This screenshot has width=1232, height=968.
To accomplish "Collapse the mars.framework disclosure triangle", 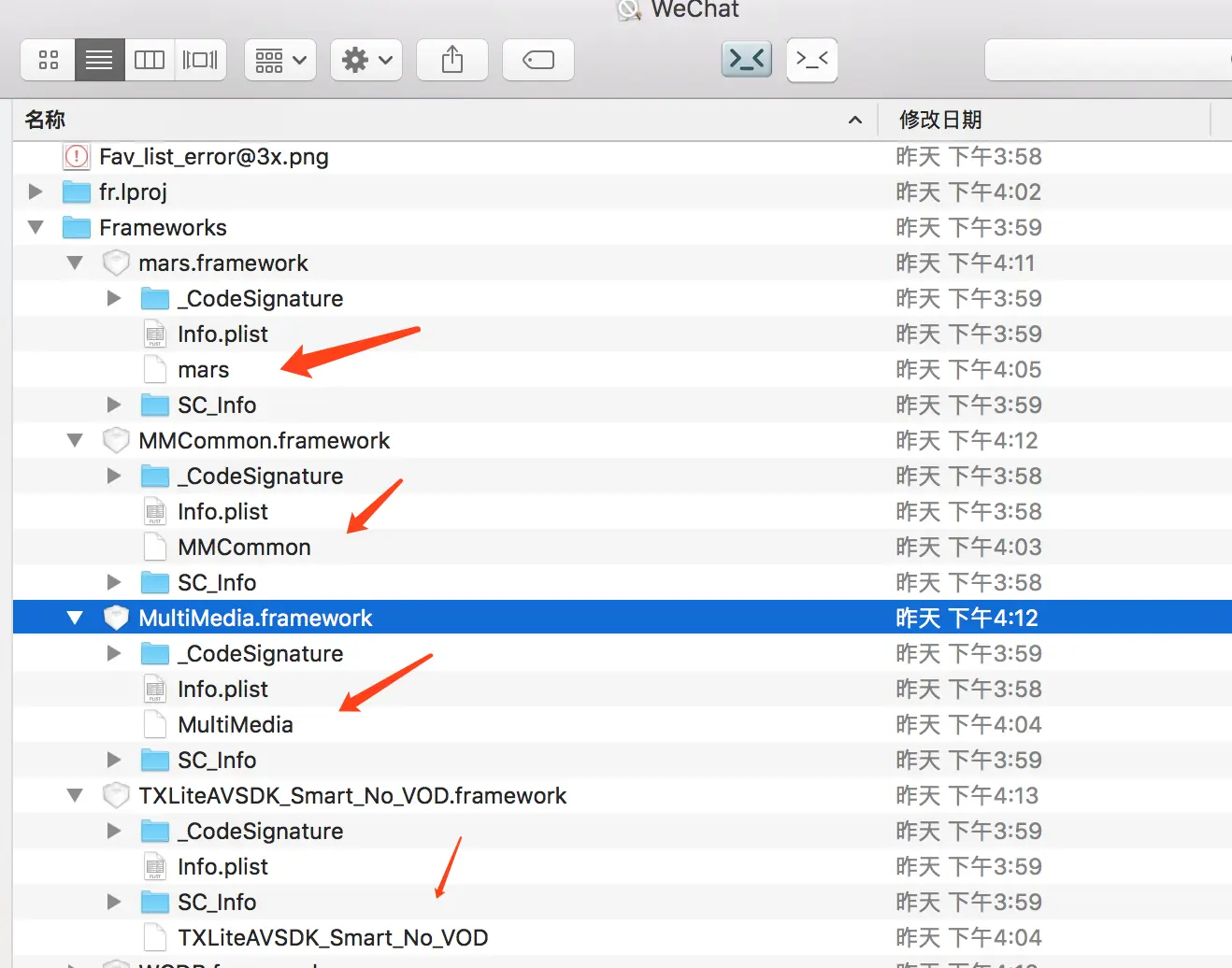I will (x=75, y=263).
